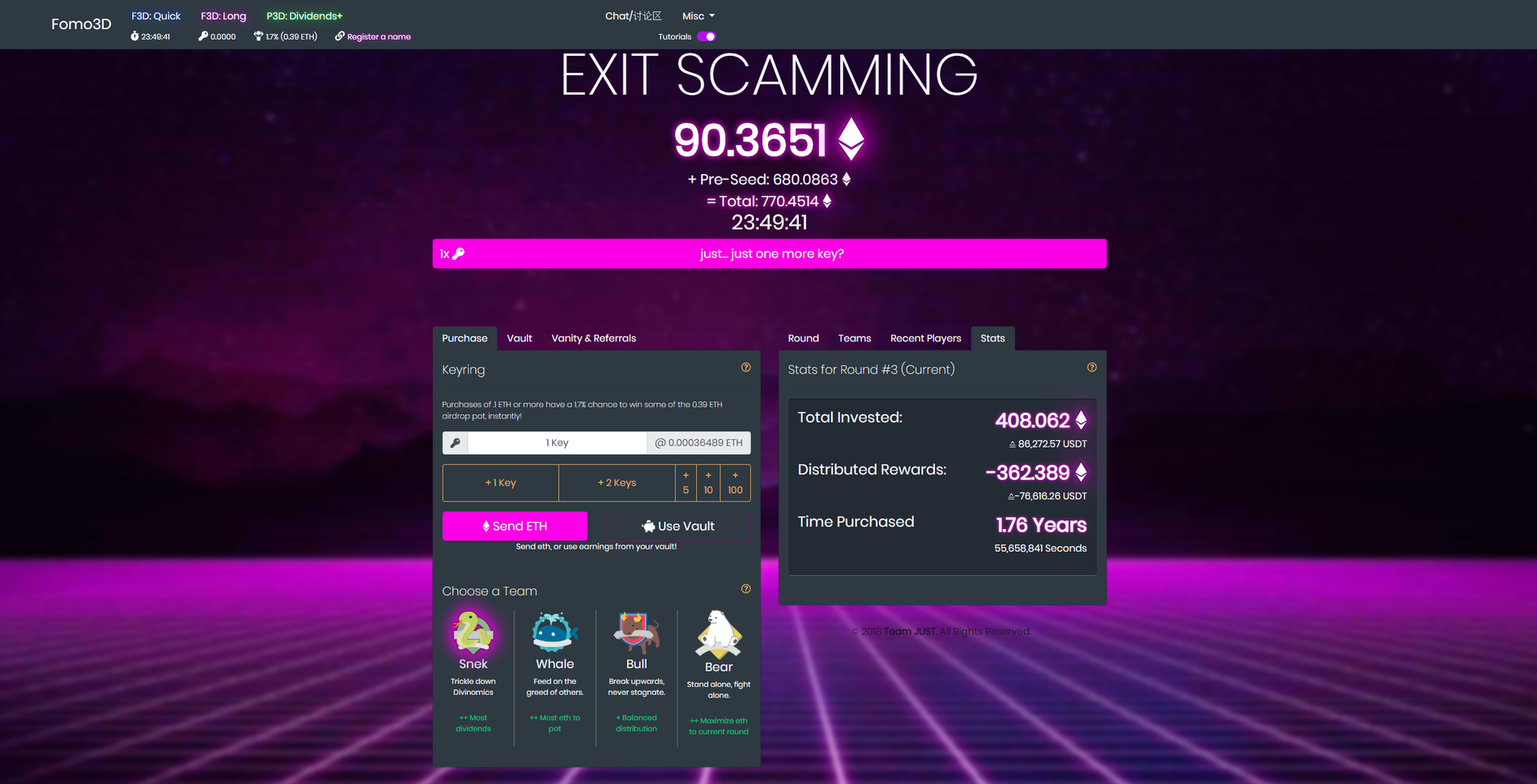
Task: Click Register a name link
Action: click(x=373, y=36)
